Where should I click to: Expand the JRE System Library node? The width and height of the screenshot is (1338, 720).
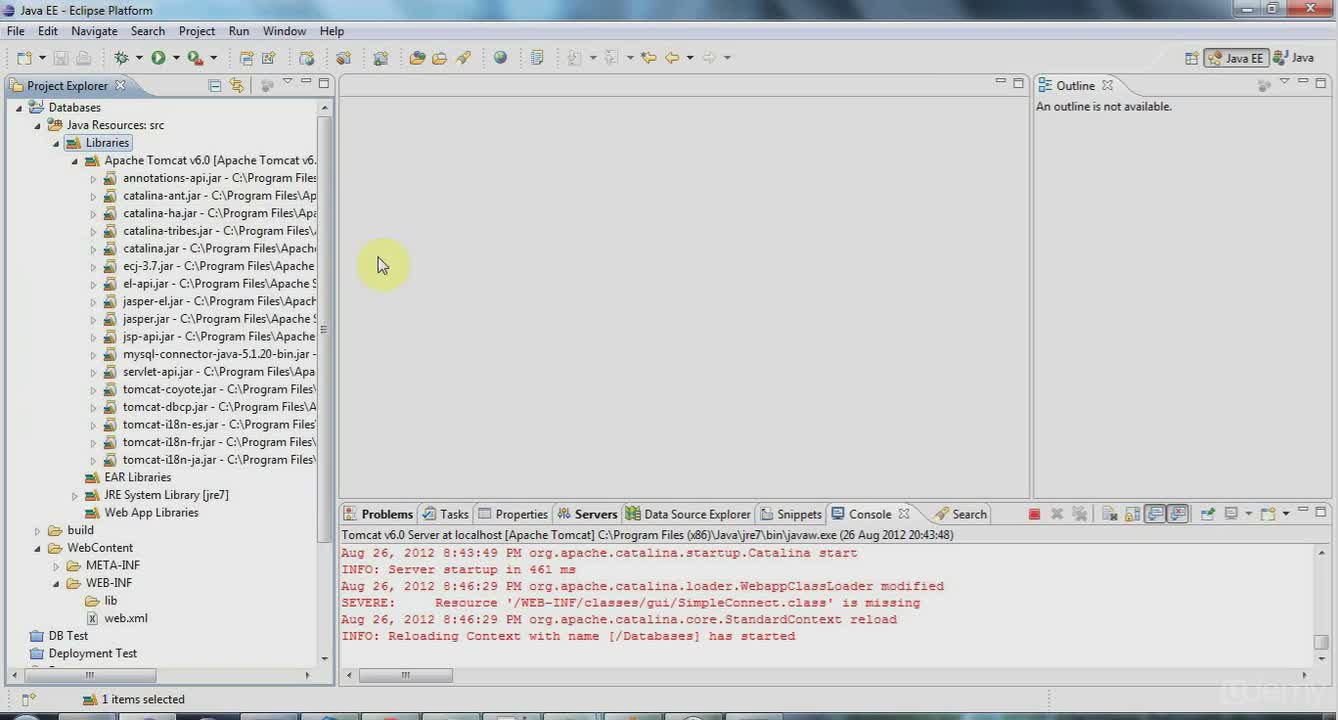(75, 495)
